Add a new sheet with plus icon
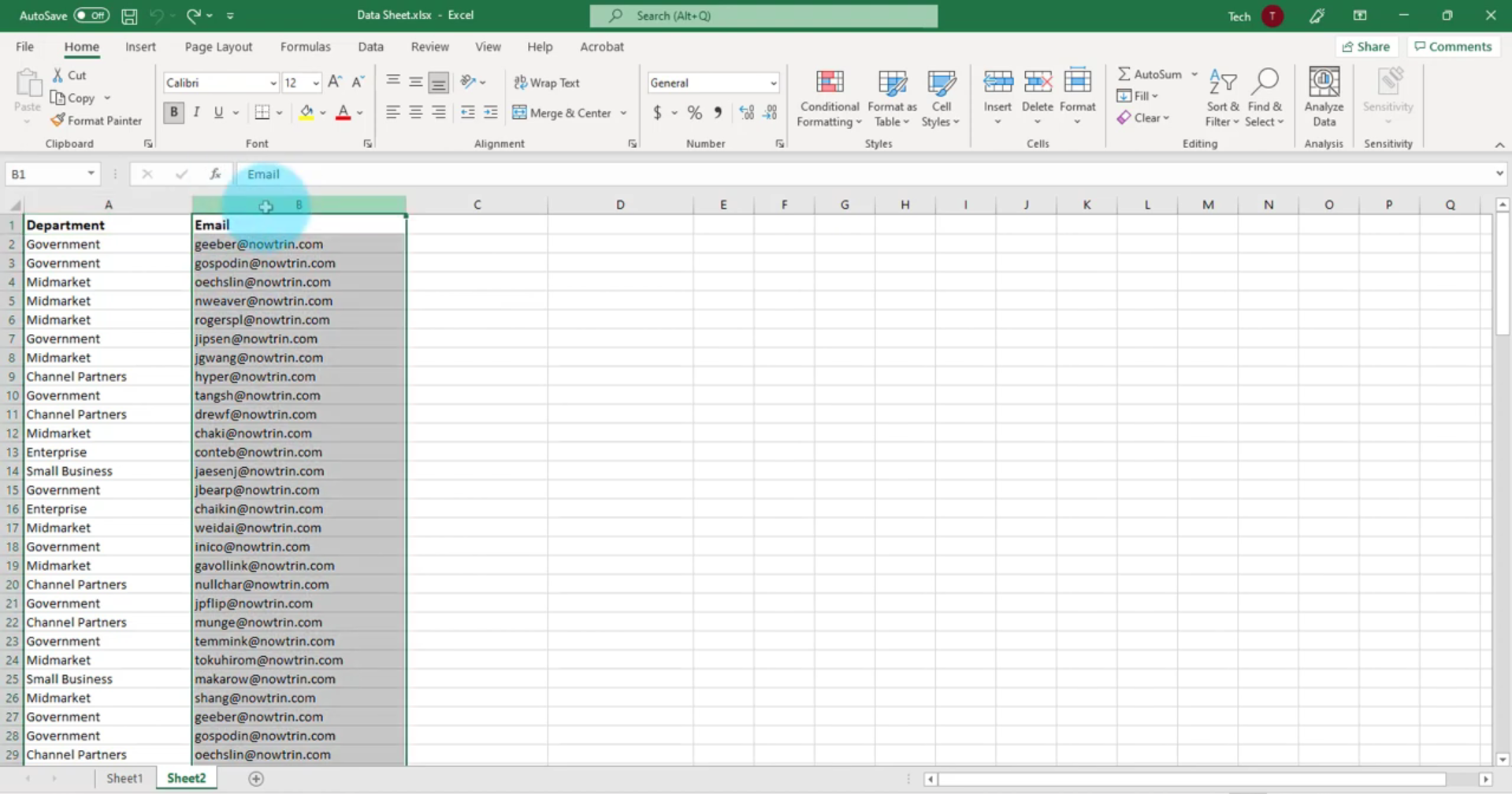The width and height of the screenshot is (1512, 794). pyautogui.click(x=256, y=778)
